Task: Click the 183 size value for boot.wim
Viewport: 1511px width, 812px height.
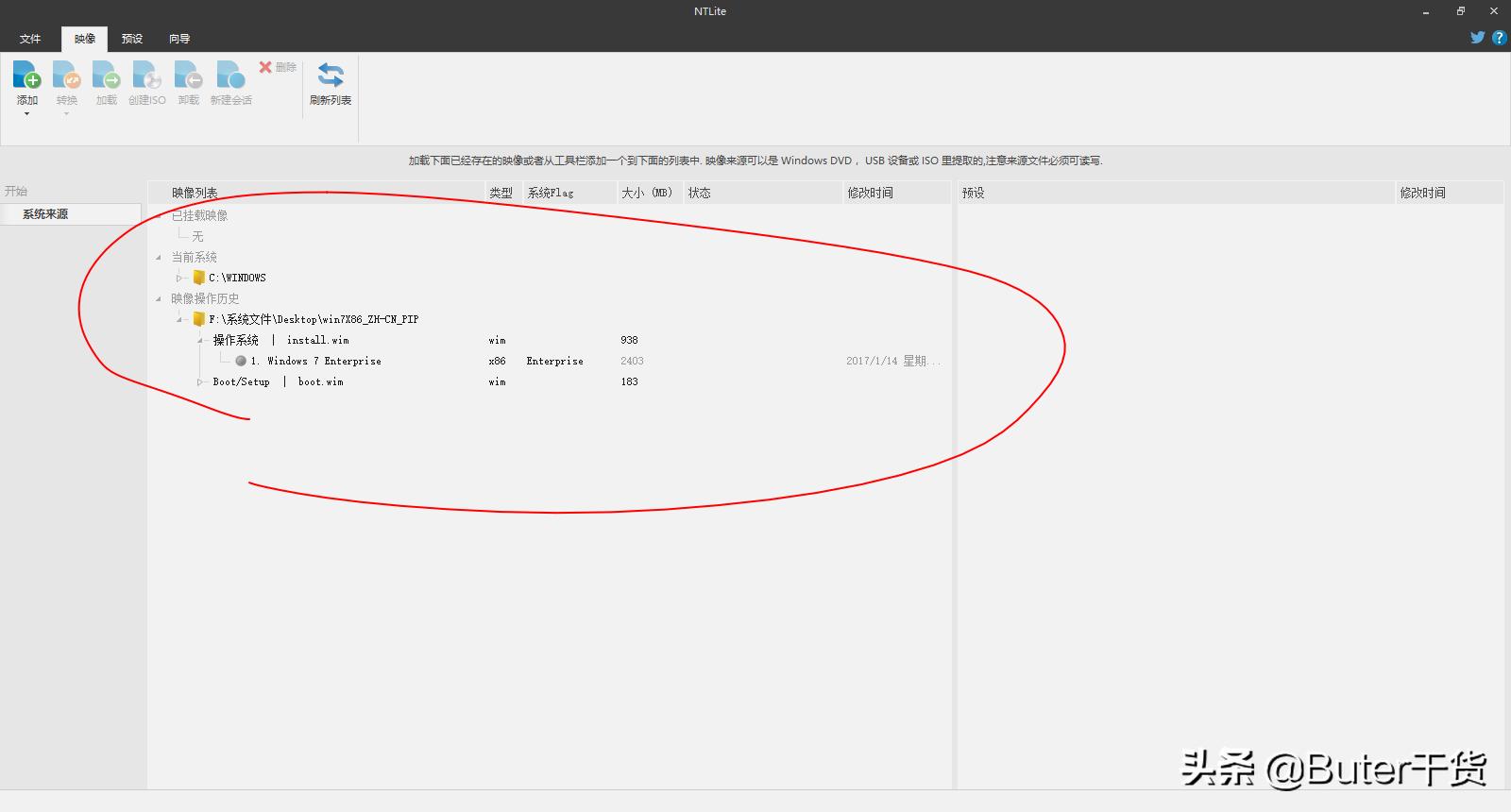Action: (x=629, y=381)
